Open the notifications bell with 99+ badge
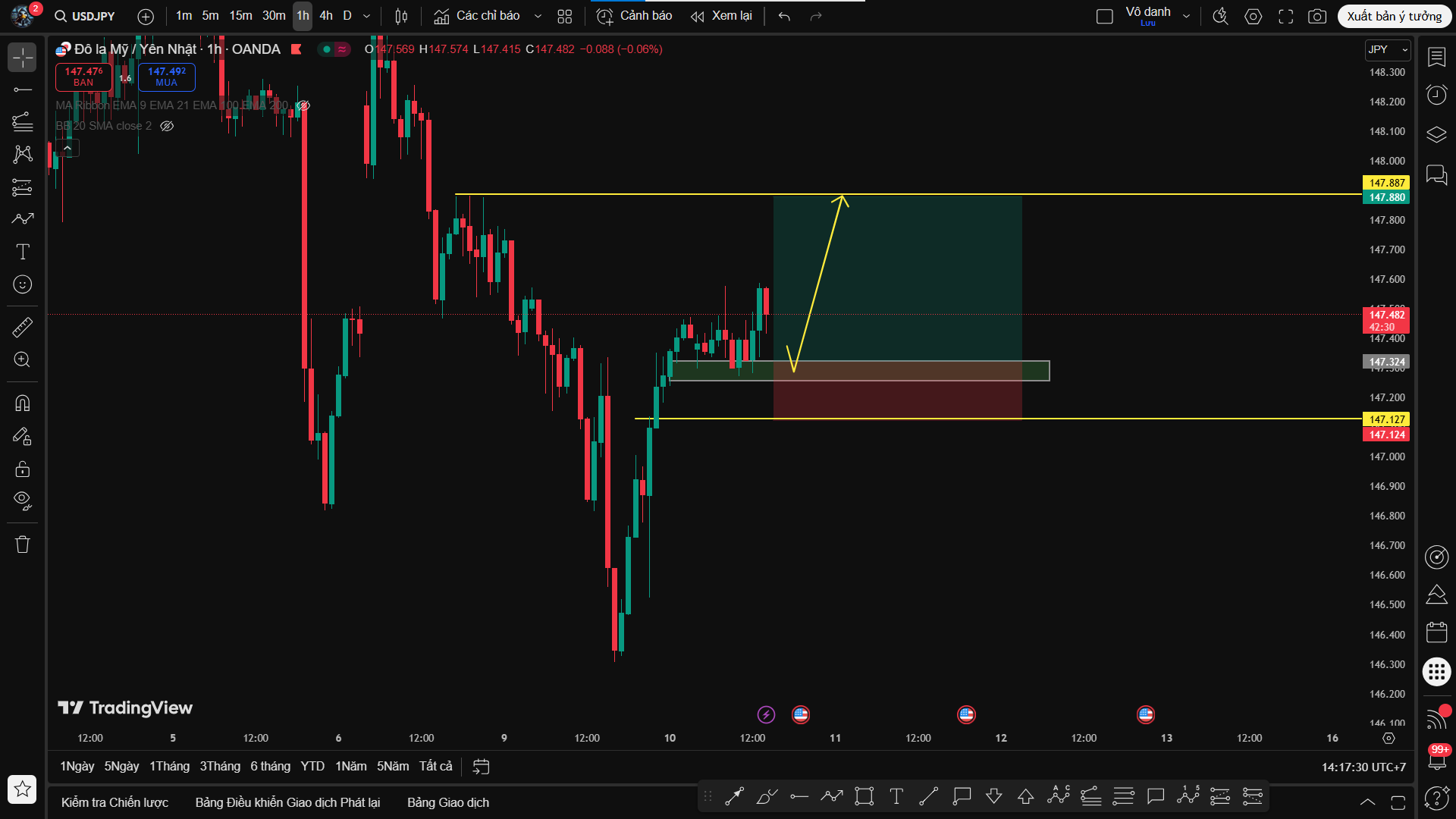 (1436, 758)
